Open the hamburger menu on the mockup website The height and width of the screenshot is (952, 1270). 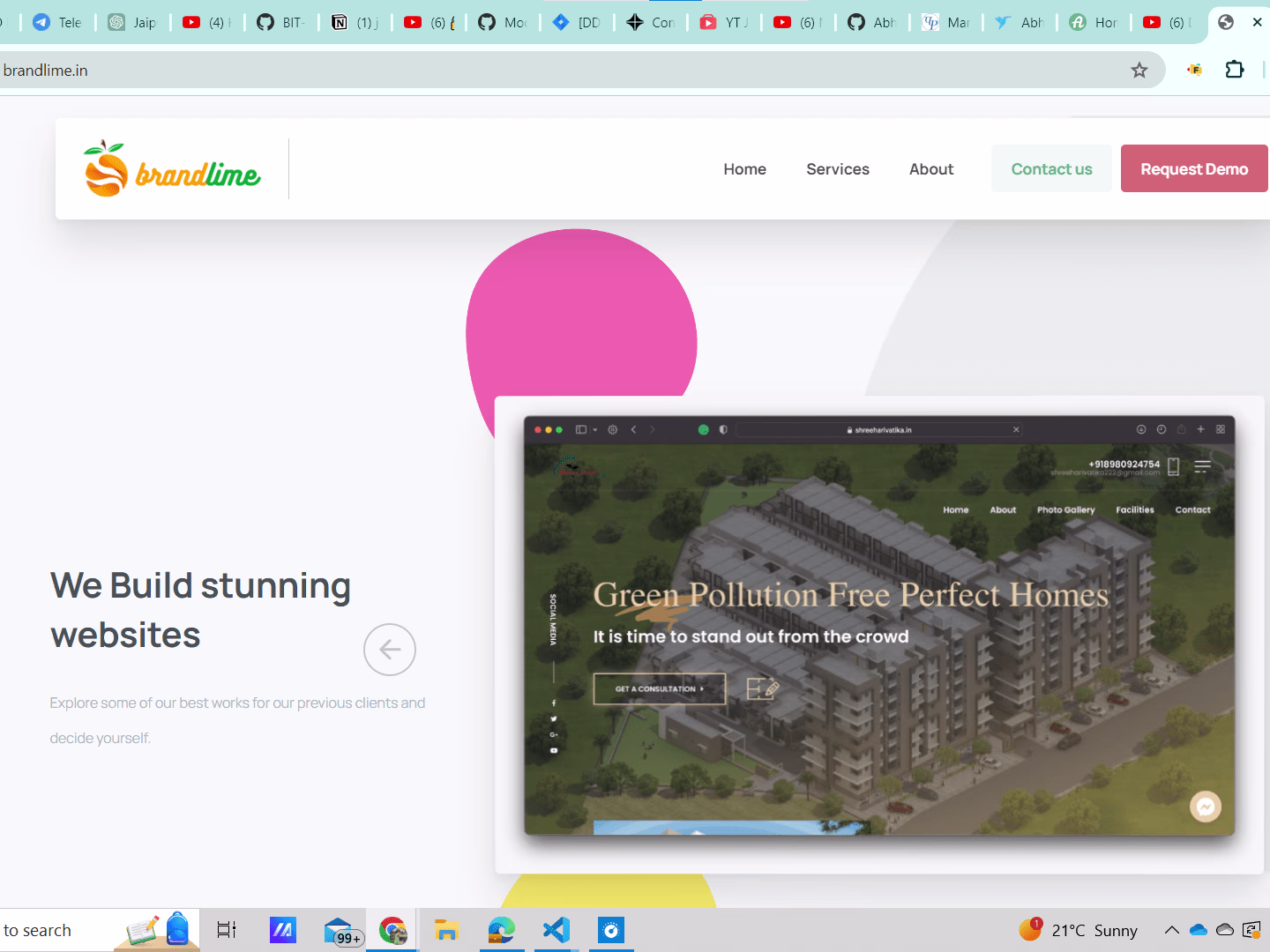pos(1202,465)
